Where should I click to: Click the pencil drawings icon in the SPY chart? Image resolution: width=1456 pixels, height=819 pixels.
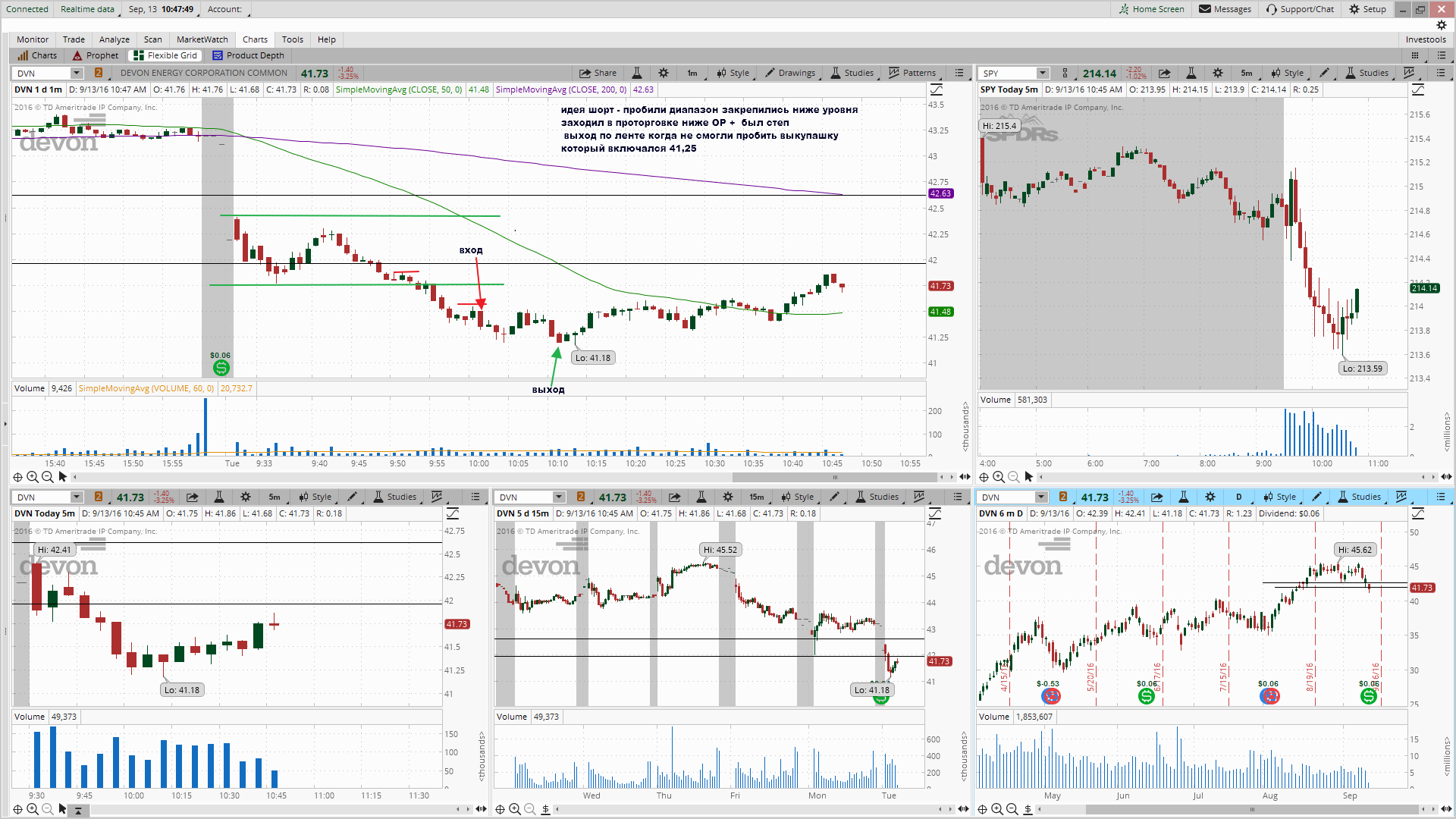(1324, 73)
